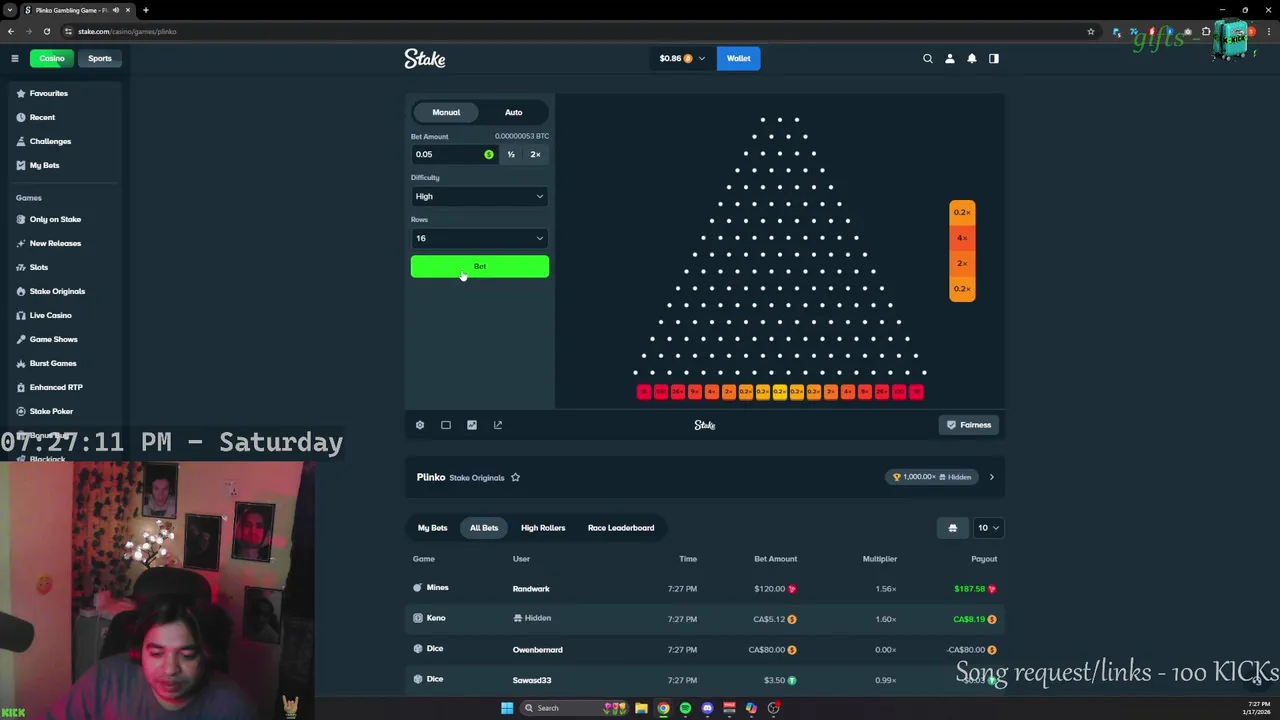Open the user profile icon
The height and width of the screenshot is (720, 1280).
click(x=950, y=58)
